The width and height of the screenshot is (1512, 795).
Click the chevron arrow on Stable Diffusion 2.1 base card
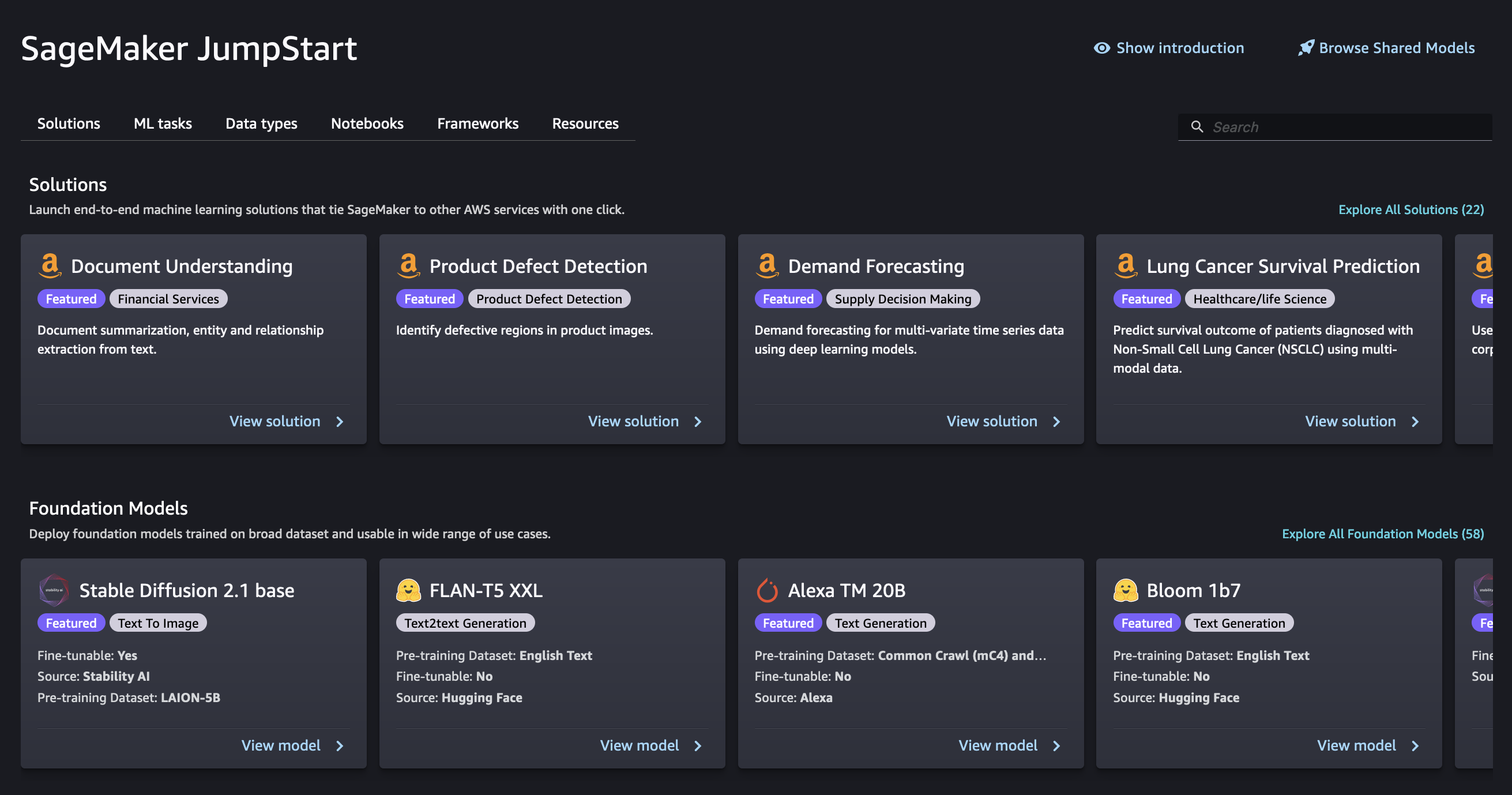[x=340, y=746]
